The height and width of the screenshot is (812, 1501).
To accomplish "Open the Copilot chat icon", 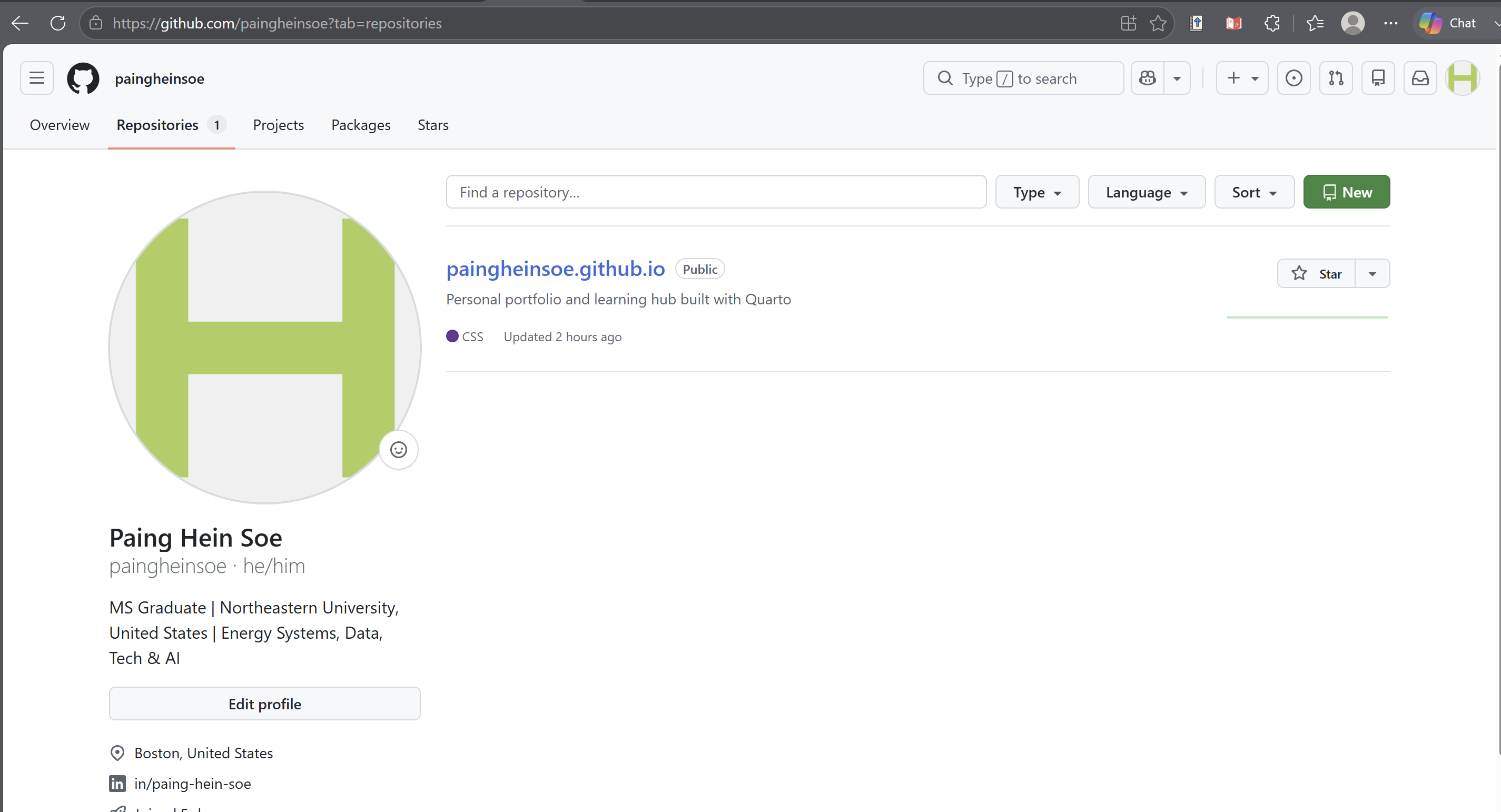I will [x=1147, y=78].
